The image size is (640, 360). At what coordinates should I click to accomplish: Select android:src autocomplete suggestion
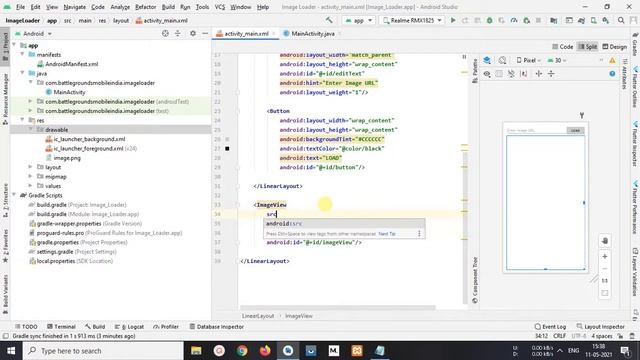pos(344,224)
